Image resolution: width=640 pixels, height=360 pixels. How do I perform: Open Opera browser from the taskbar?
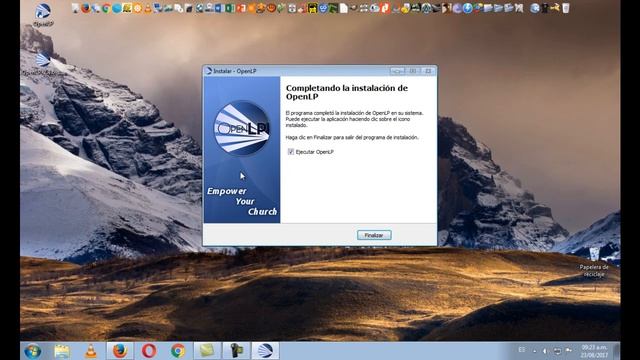149,351
